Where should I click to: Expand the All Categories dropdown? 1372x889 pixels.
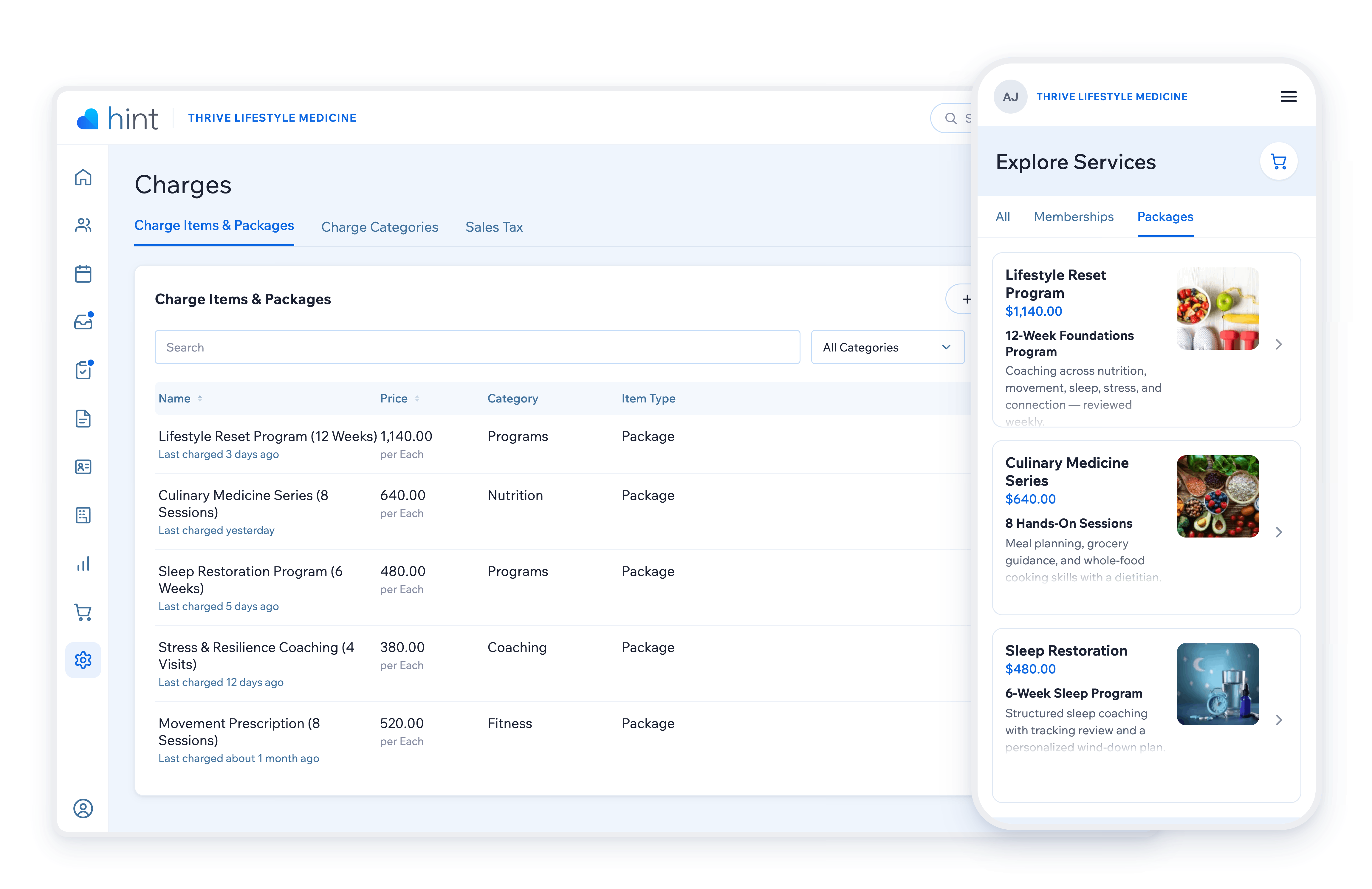(x=887, y=347)
